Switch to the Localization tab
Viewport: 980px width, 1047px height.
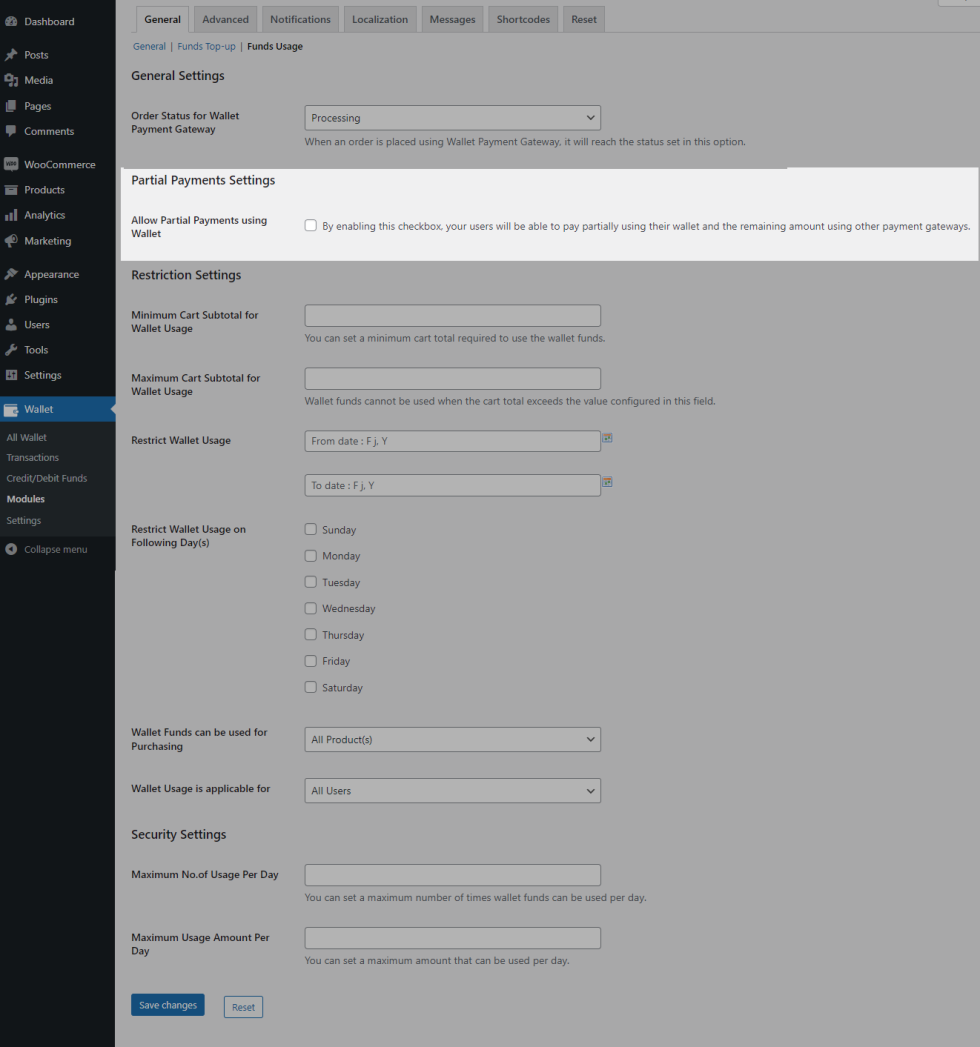pyautogui.click(x=380, y=19)
